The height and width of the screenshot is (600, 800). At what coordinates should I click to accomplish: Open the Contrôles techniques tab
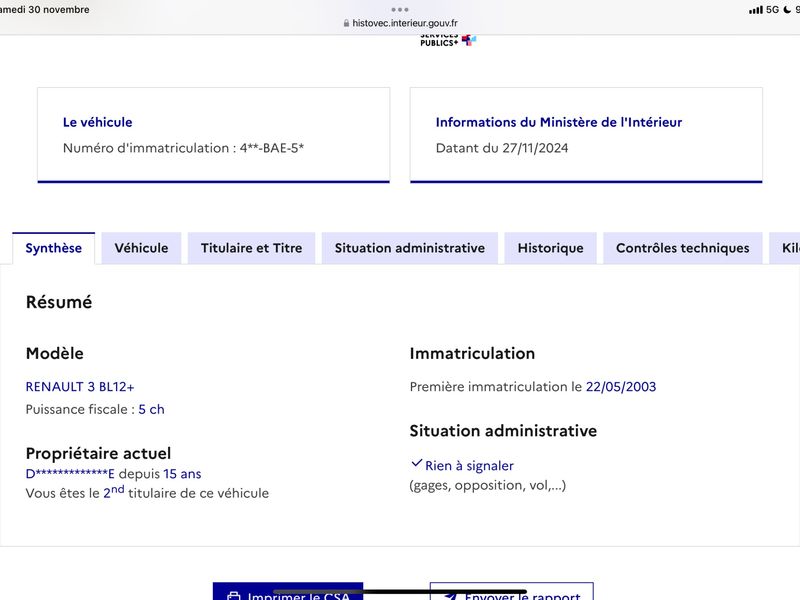(x=683, y=248)
